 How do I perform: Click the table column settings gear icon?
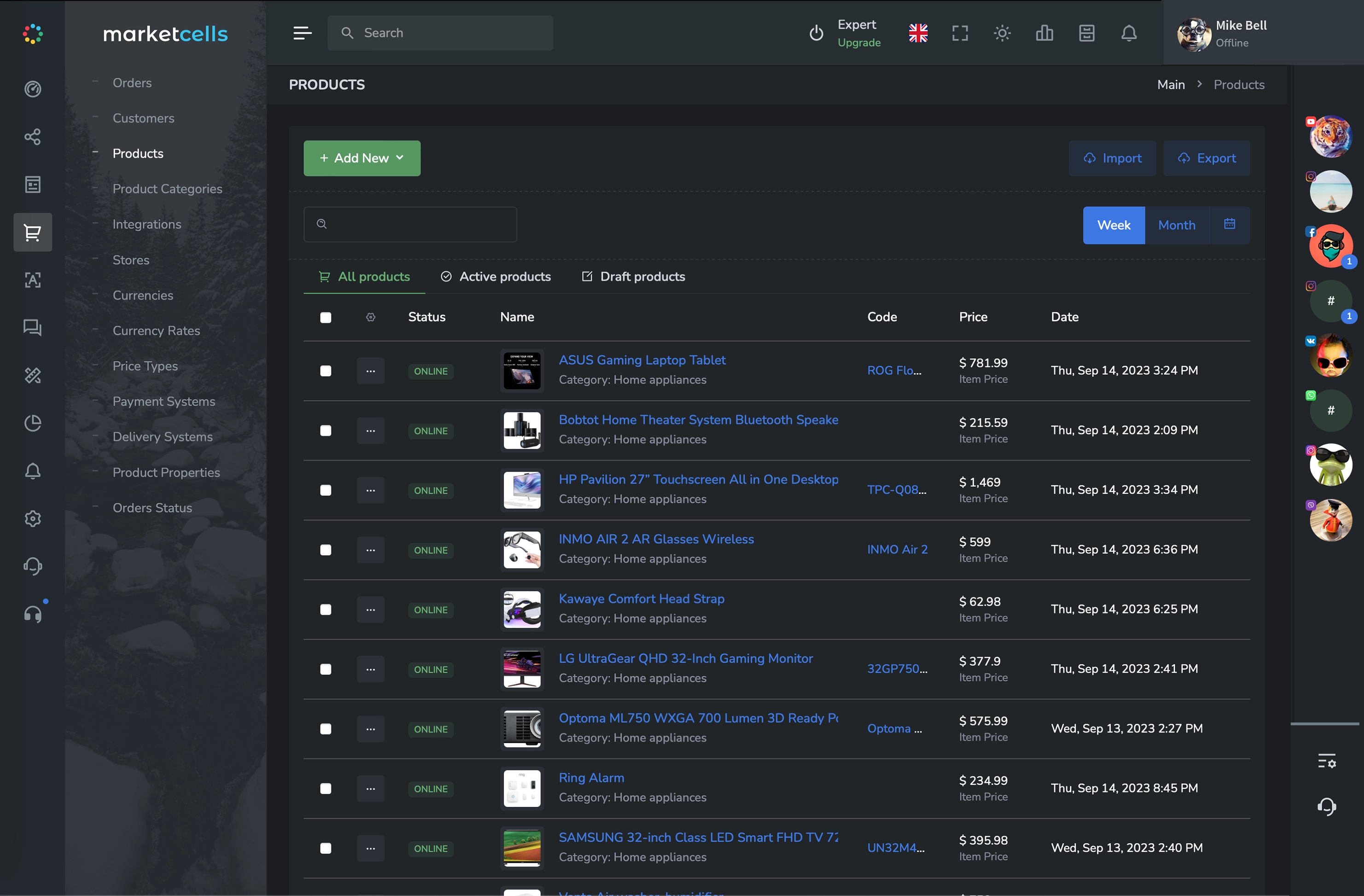(x=371, y=317)
